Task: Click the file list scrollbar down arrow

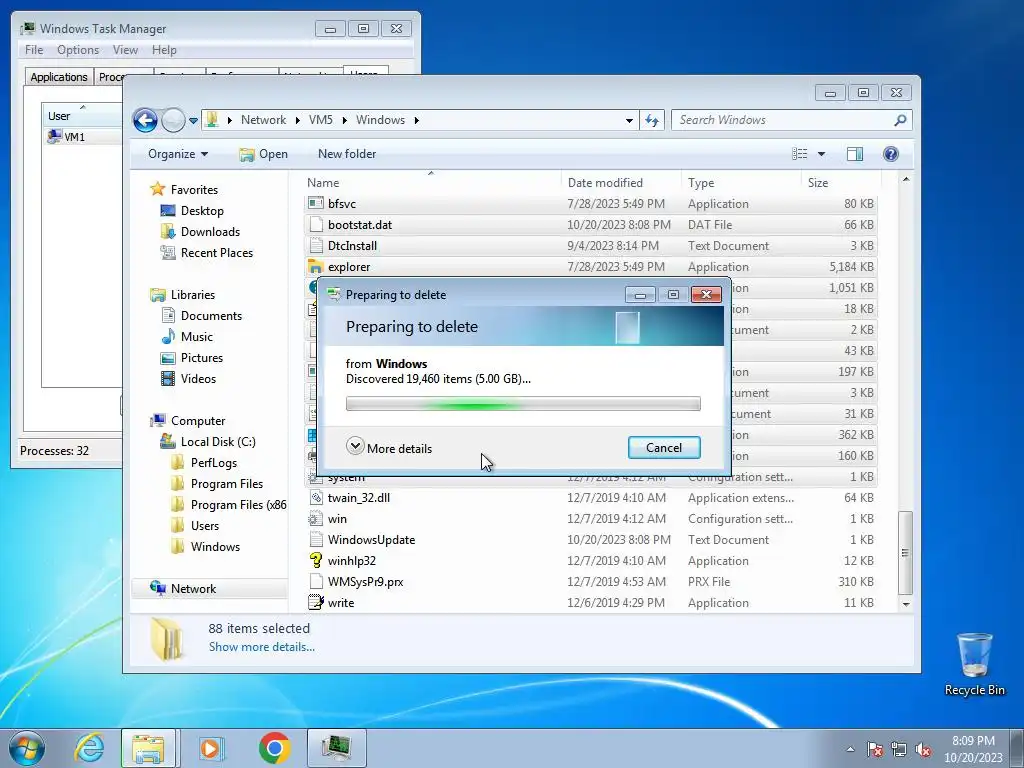Action: pyautogui.click(x=905, y=604)
